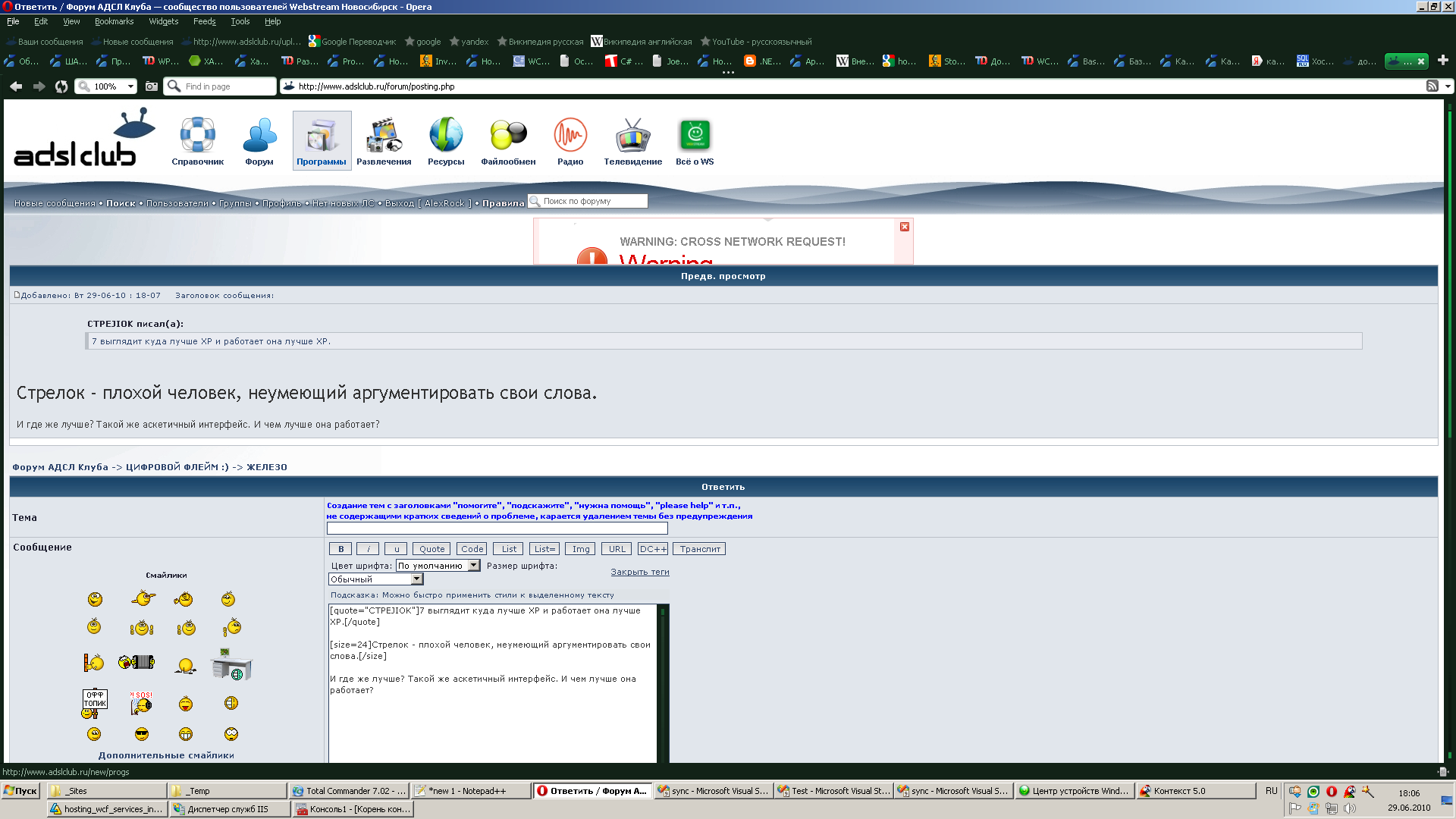Reload the page with refresh icon
The height and width of the screenshot is (819, 1456).
61,86
